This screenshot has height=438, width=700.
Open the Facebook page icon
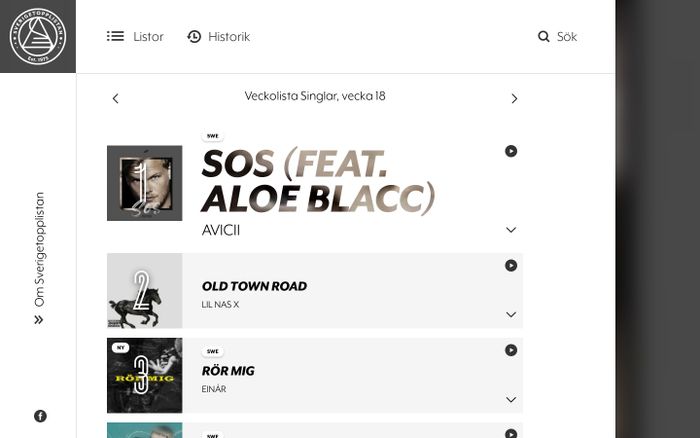coord(40,416)
